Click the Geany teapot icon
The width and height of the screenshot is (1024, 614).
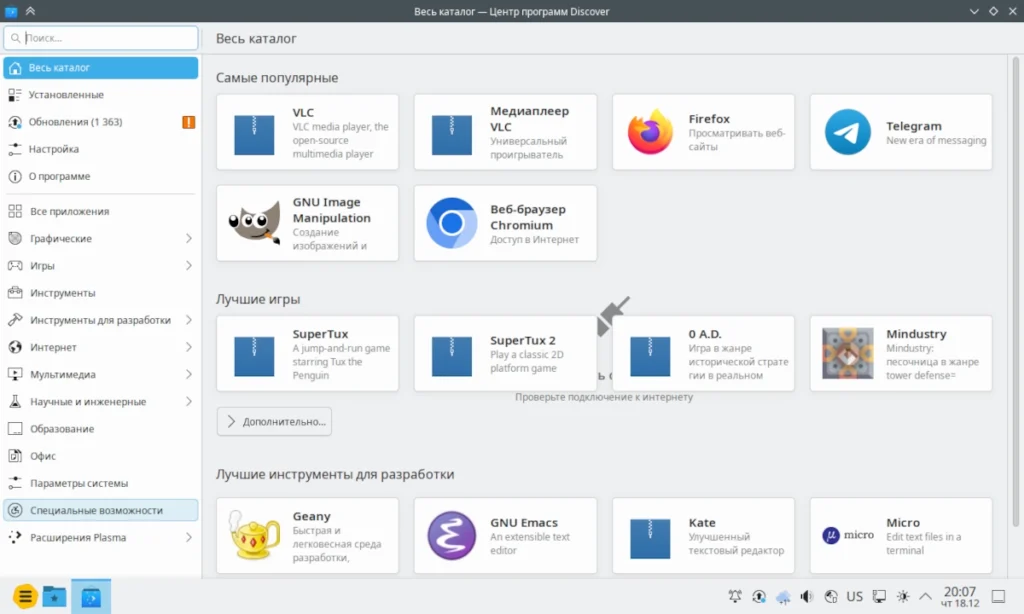254,536
